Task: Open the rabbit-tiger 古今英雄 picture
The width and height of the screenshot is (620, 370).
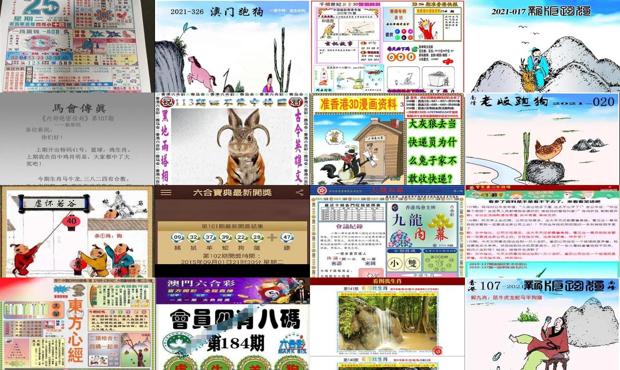Action: pos(232,139)
